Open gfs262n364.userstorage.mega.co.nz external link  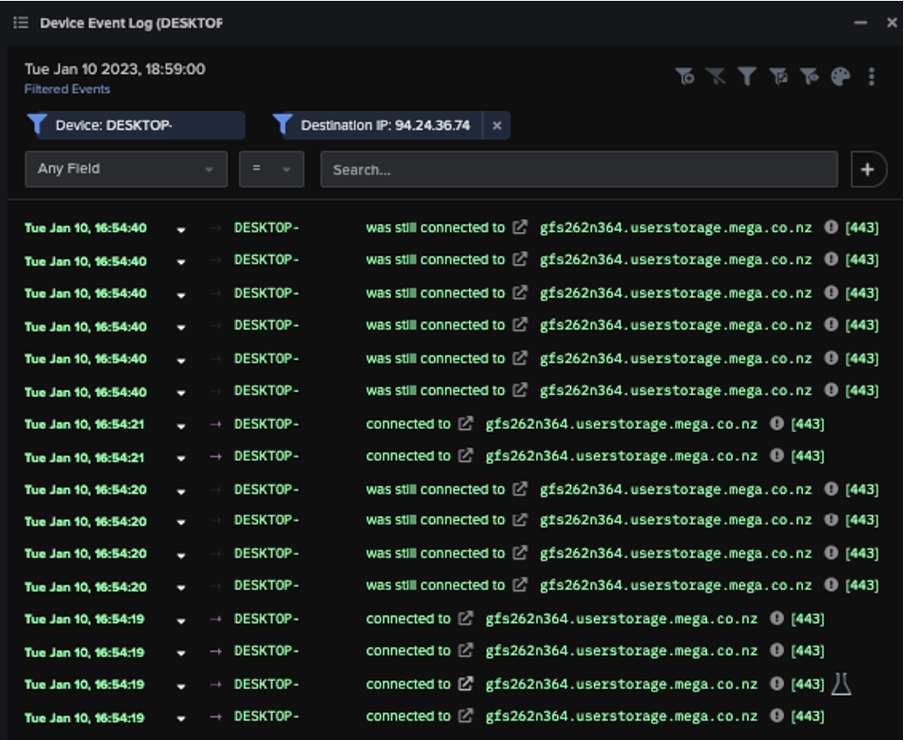click(x=519, y=227)
